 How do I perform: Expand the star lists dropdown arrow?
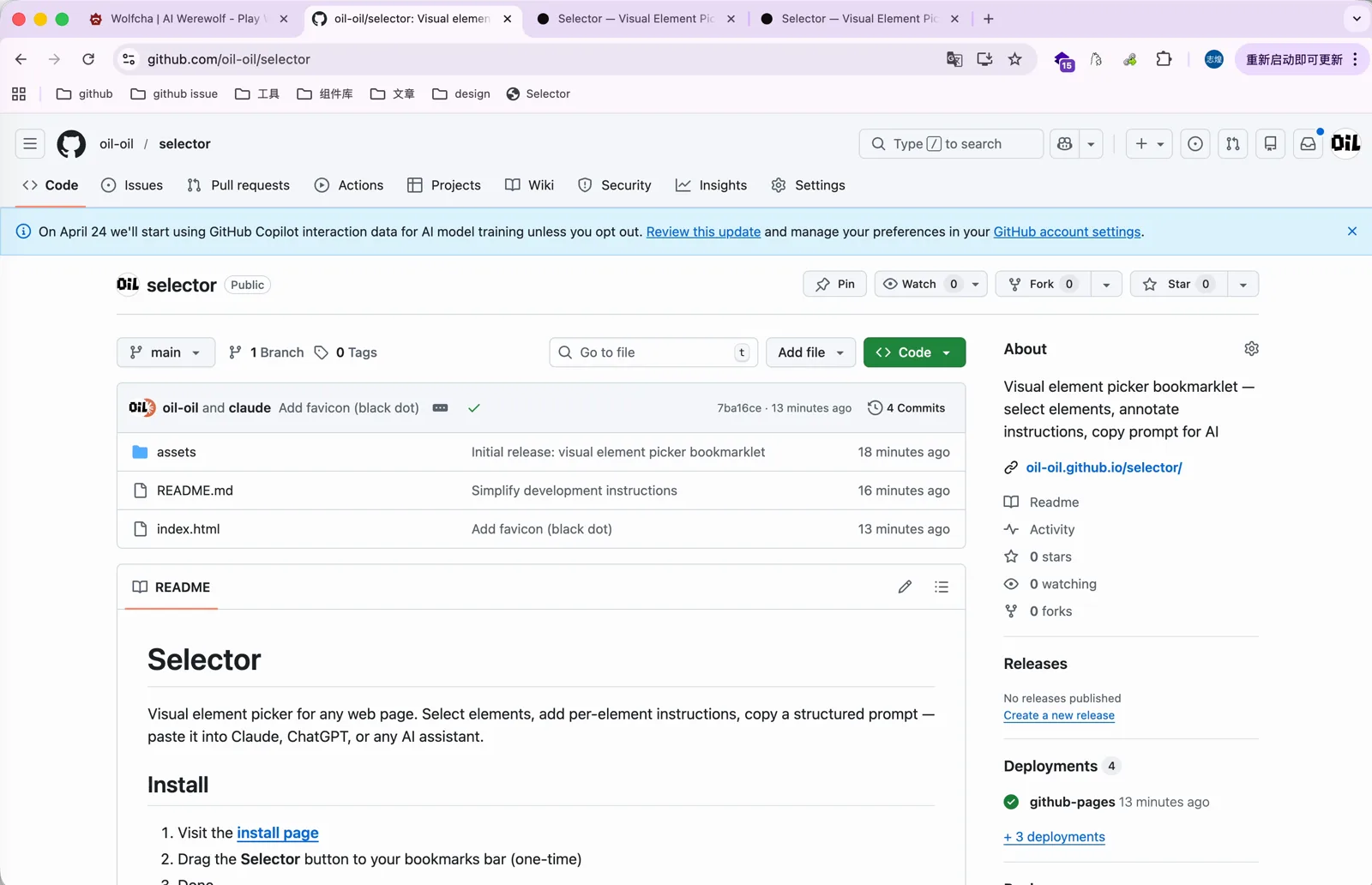coord(1243,284)
